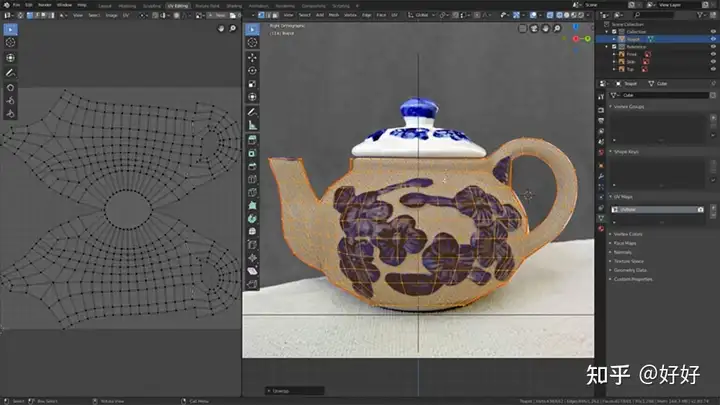Select the Move tool in 3D viewport toolbar
This screenshot has width=720, height=405.
(252, 58)
